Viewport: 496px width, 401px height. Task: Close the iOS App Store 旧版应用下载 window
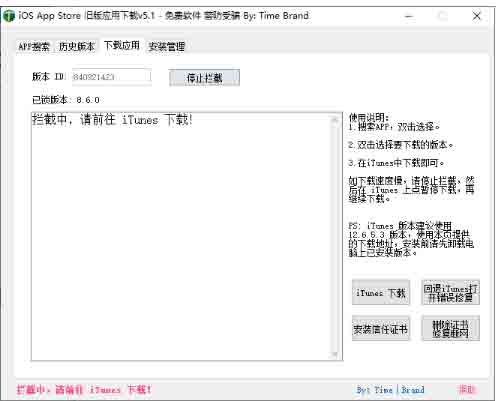tap(477, 16)
